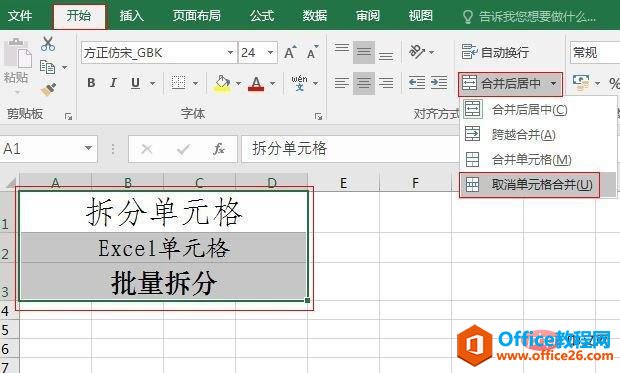
Task: Set middle vertical alignment
Action: coord(364,52)
